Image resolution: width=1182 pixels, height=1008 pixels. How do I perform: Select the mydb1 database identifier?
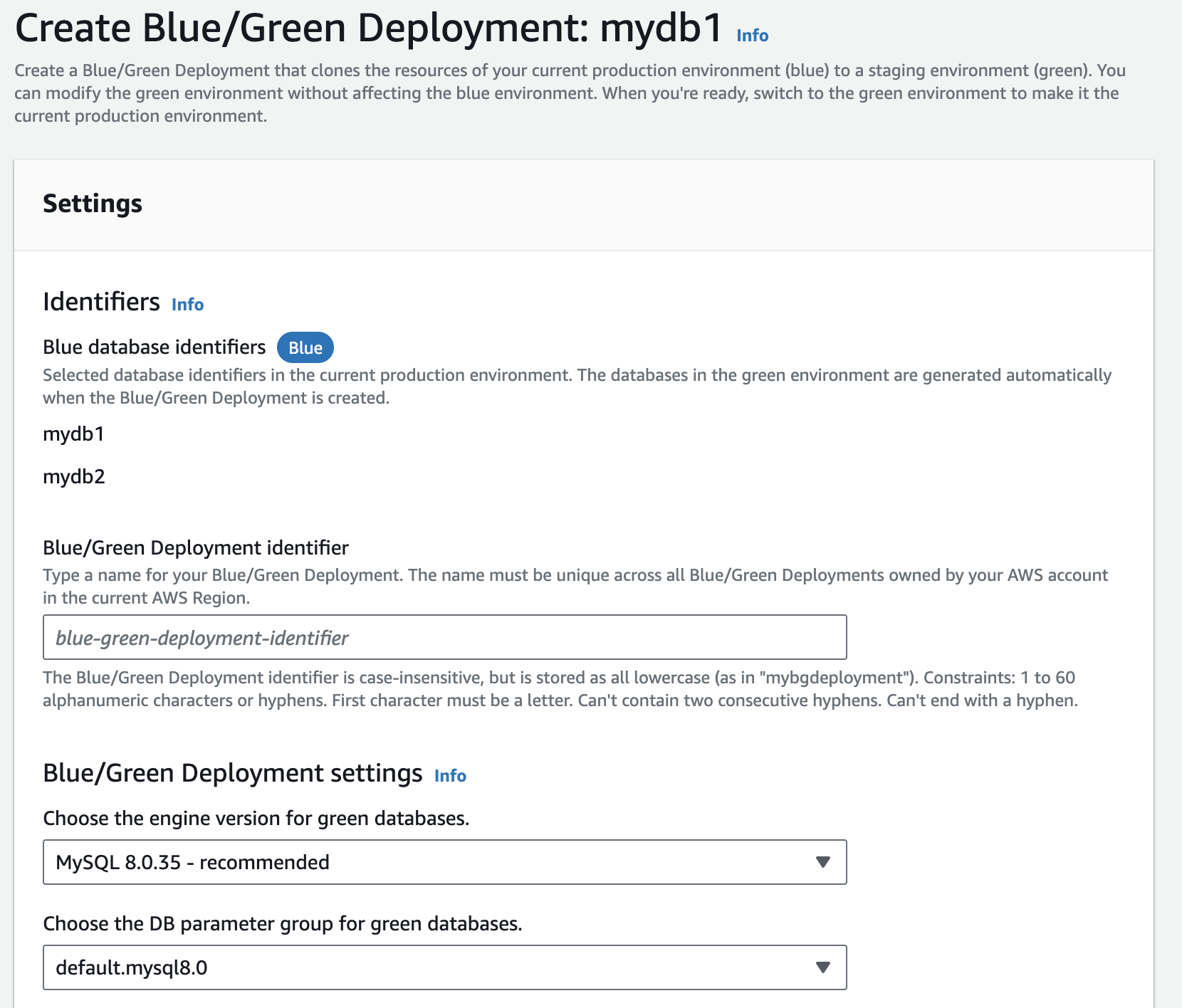click(x=73, y=434)
